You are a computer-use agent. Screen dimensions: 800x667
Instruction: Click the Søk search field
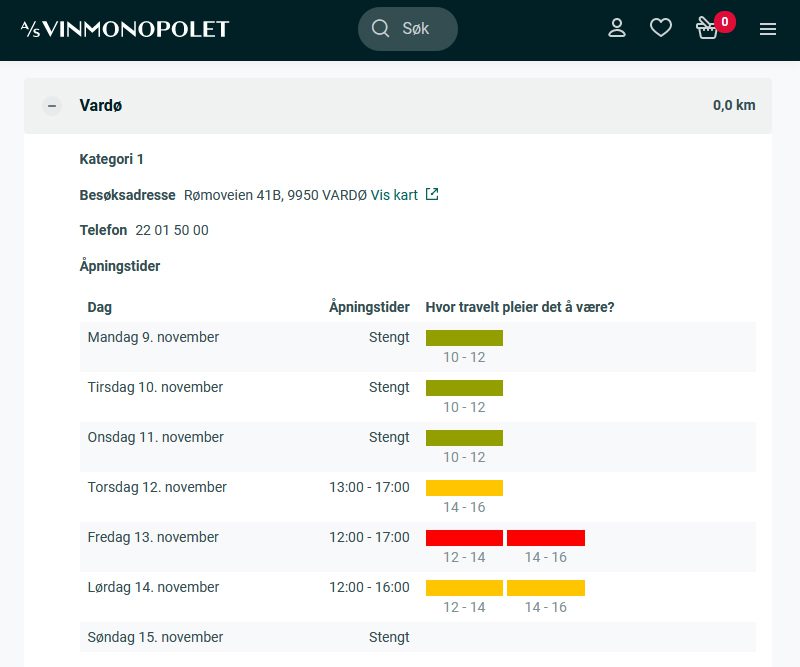tap(416, 29)
